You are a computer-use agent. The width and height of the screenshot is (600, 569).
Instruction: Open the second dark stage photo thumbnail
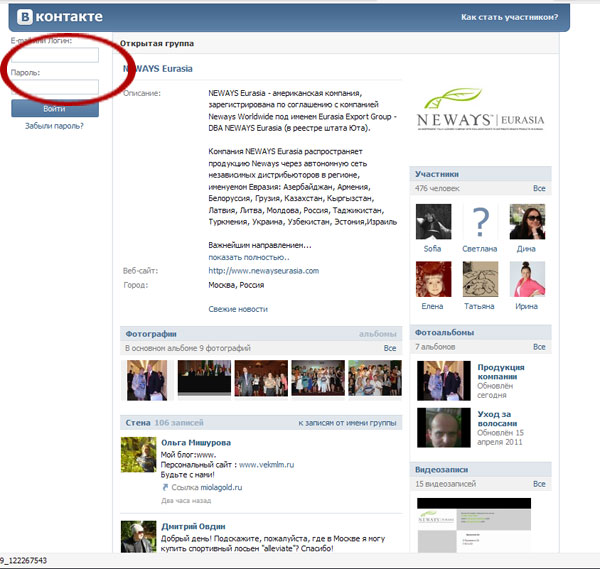click(204, 378)
